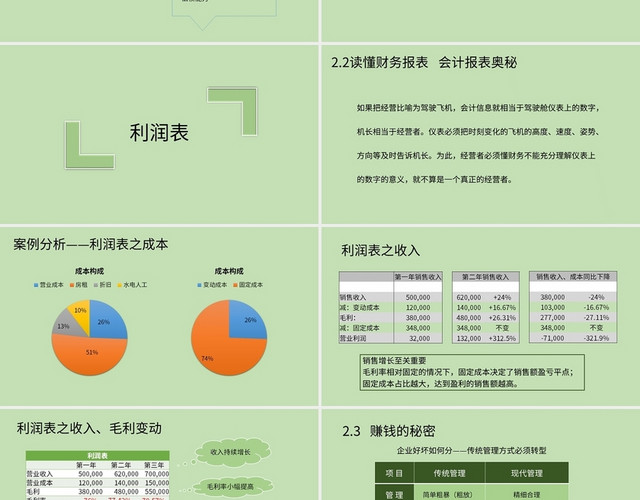Screen dimensions: 640x500
Task: Click the line starting with 机长相当于经营者
Action: pyautogui.click(x=478, y=132)
